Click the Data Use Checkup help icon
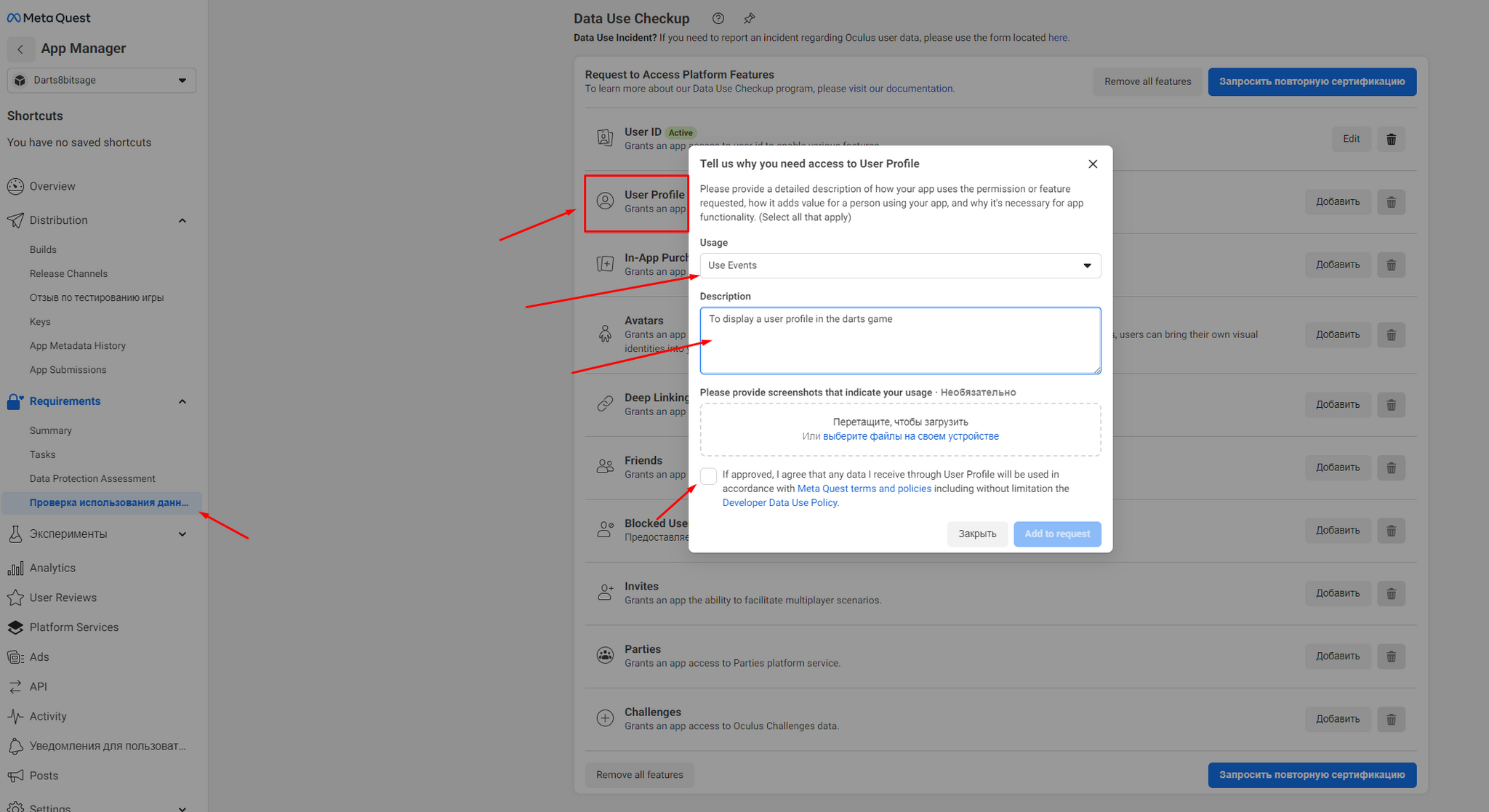This screenshot has height=812, width=1489. (718, 18)
